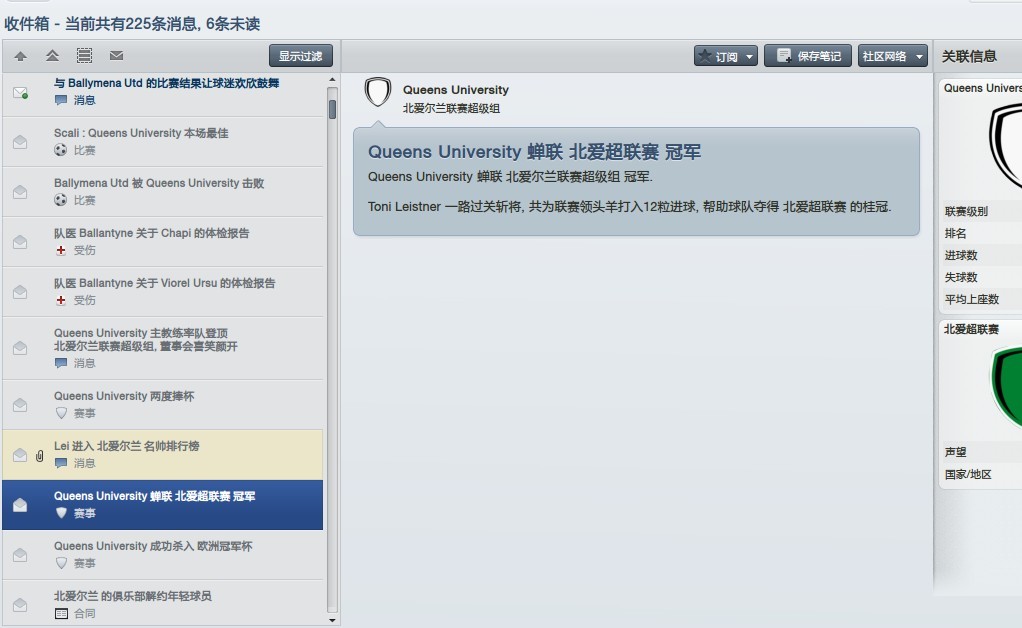This screenshot has height=628, width=1022.
Task: Open the Queens University club name link
Action: coord(456,90)
